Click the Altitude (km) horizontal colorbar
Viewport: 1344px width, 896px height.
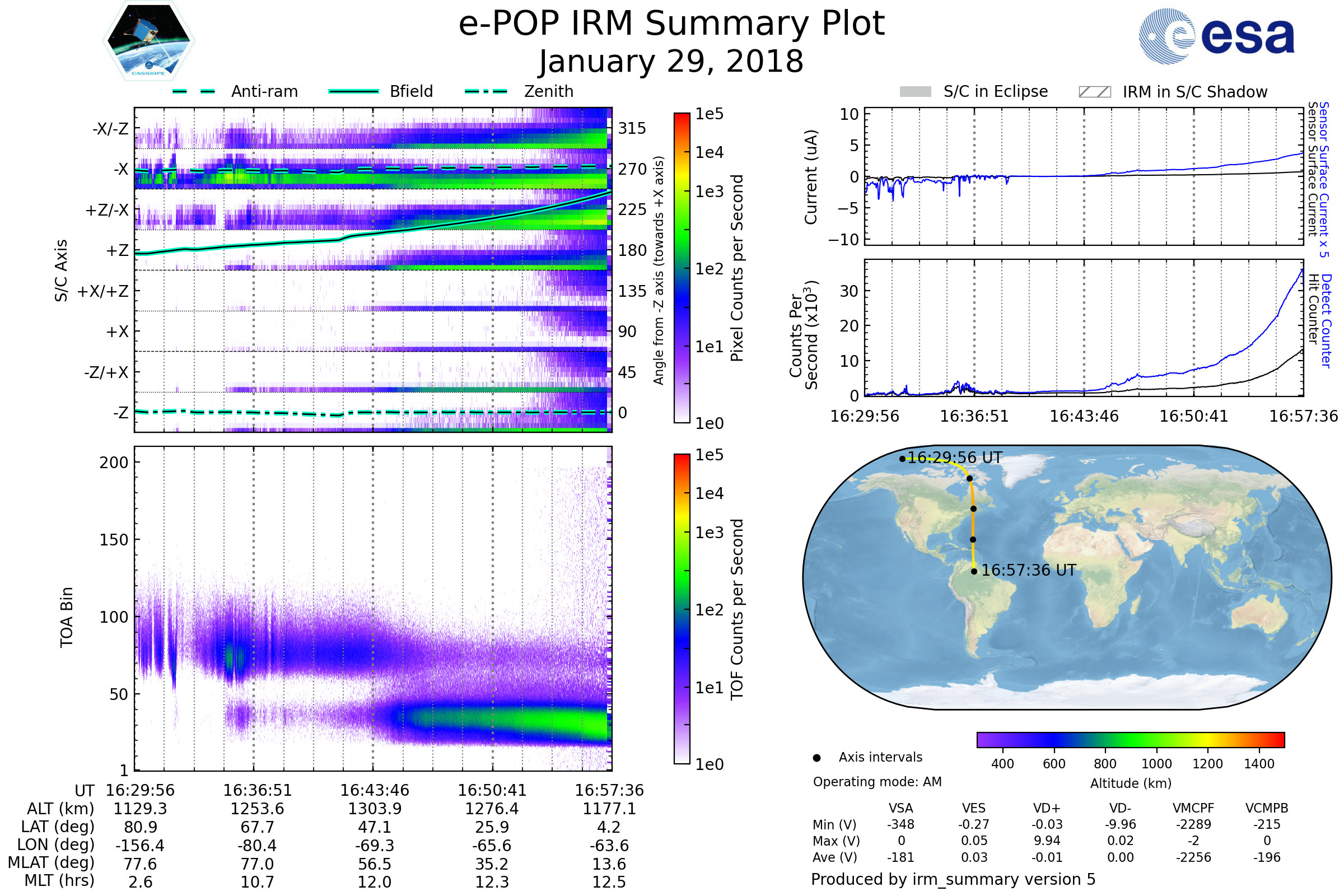[x=1130, y=739]
